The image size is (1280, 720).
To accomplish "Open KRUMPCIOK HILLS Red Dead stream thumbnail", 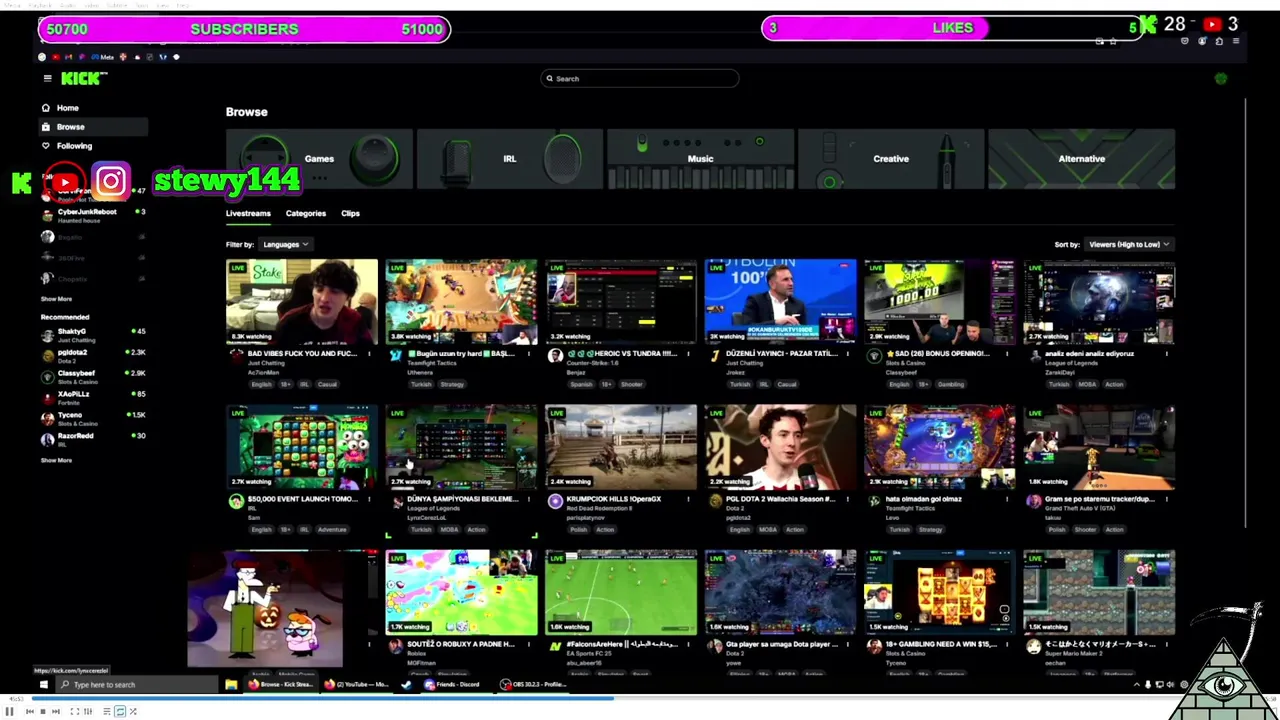I will [x=620, y=447].
